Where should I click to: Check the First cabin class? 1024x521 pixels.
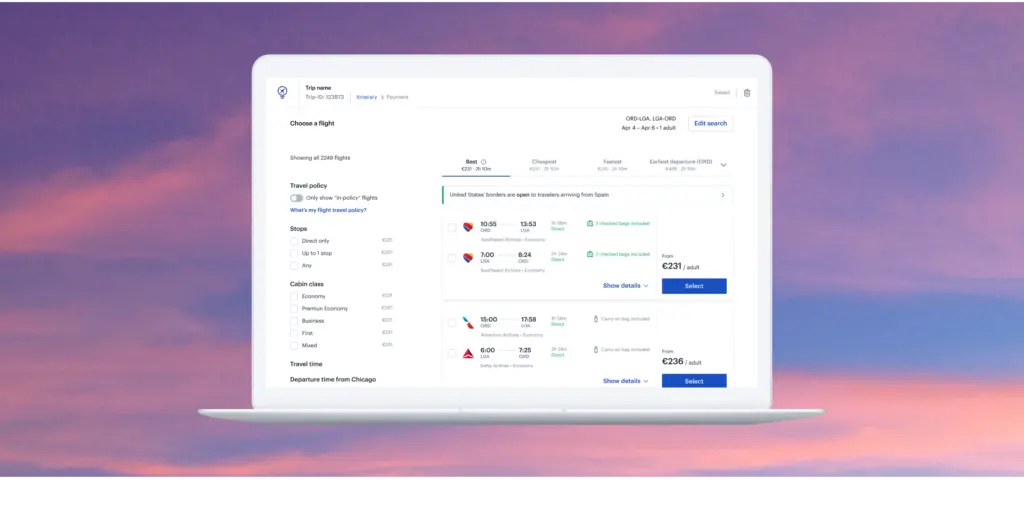click(294, 334)
